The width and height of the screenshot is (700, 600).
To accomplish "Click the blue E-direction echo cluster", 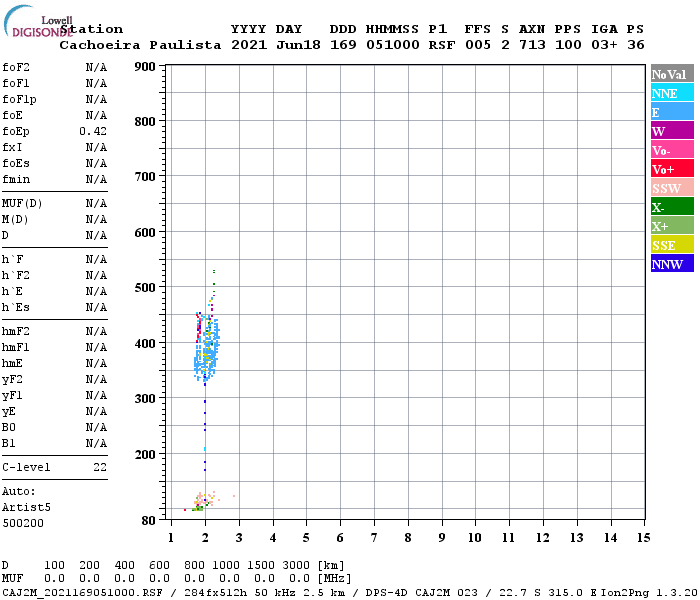I will tap(207, 348).
